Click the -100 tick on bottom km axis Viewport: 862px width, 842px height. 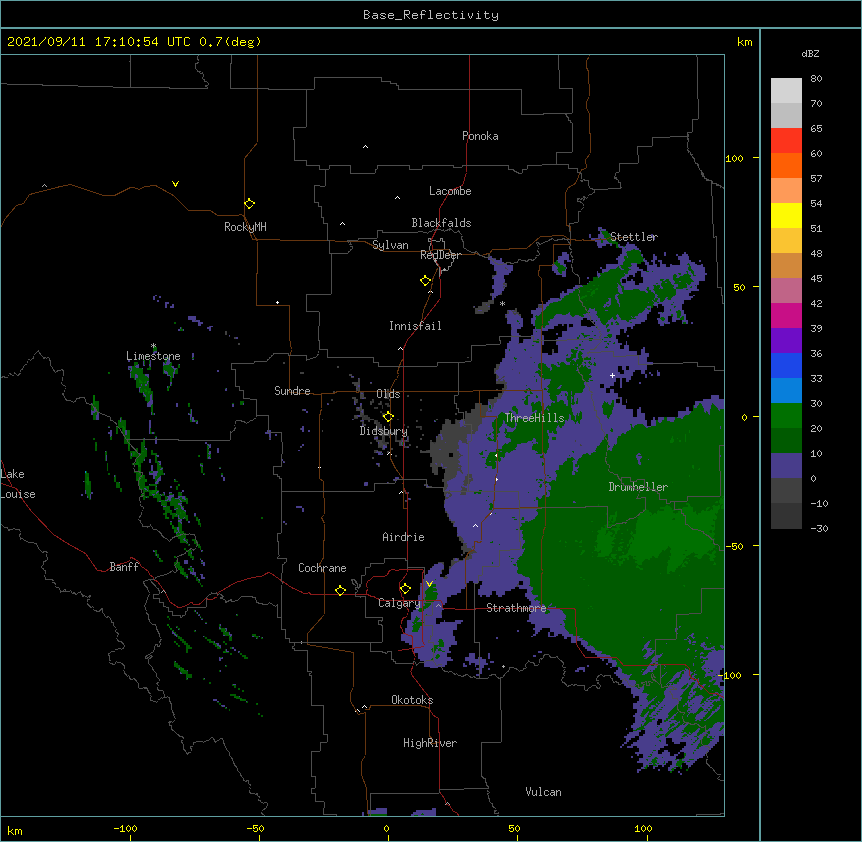pyautogui.click(x=125, y=828)
